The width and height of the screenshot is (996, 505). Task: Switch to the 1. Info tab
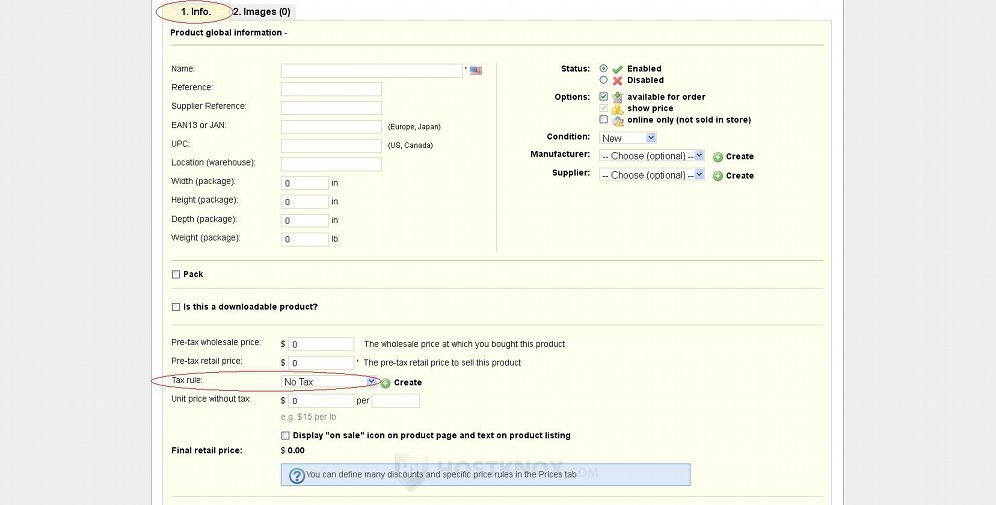pyautogui.click(x=196, y=11)
